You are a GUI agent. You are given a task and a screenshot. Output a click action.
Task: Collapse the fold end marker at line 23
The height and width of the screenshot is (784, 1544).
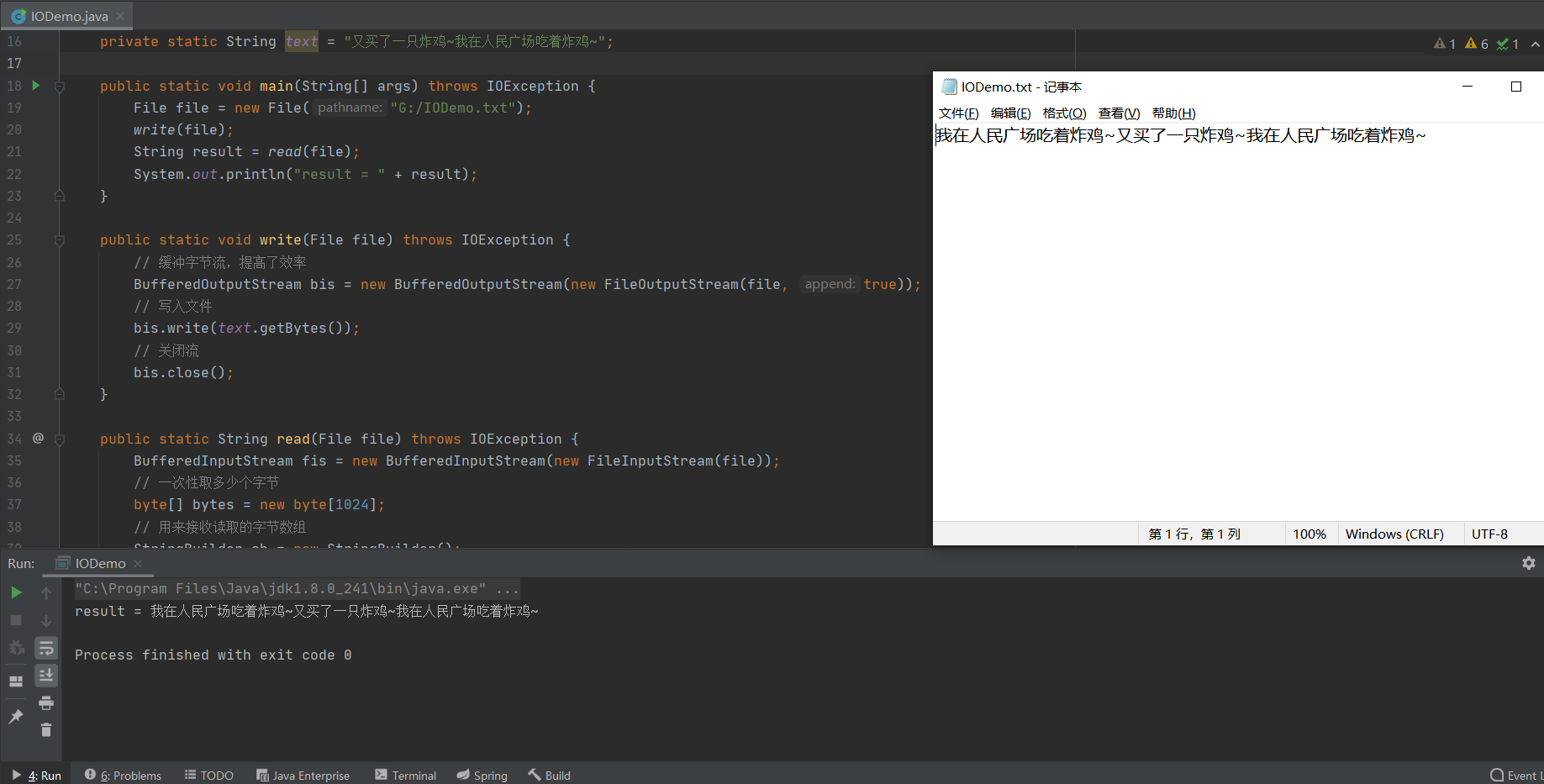click(x=60, y=196)
